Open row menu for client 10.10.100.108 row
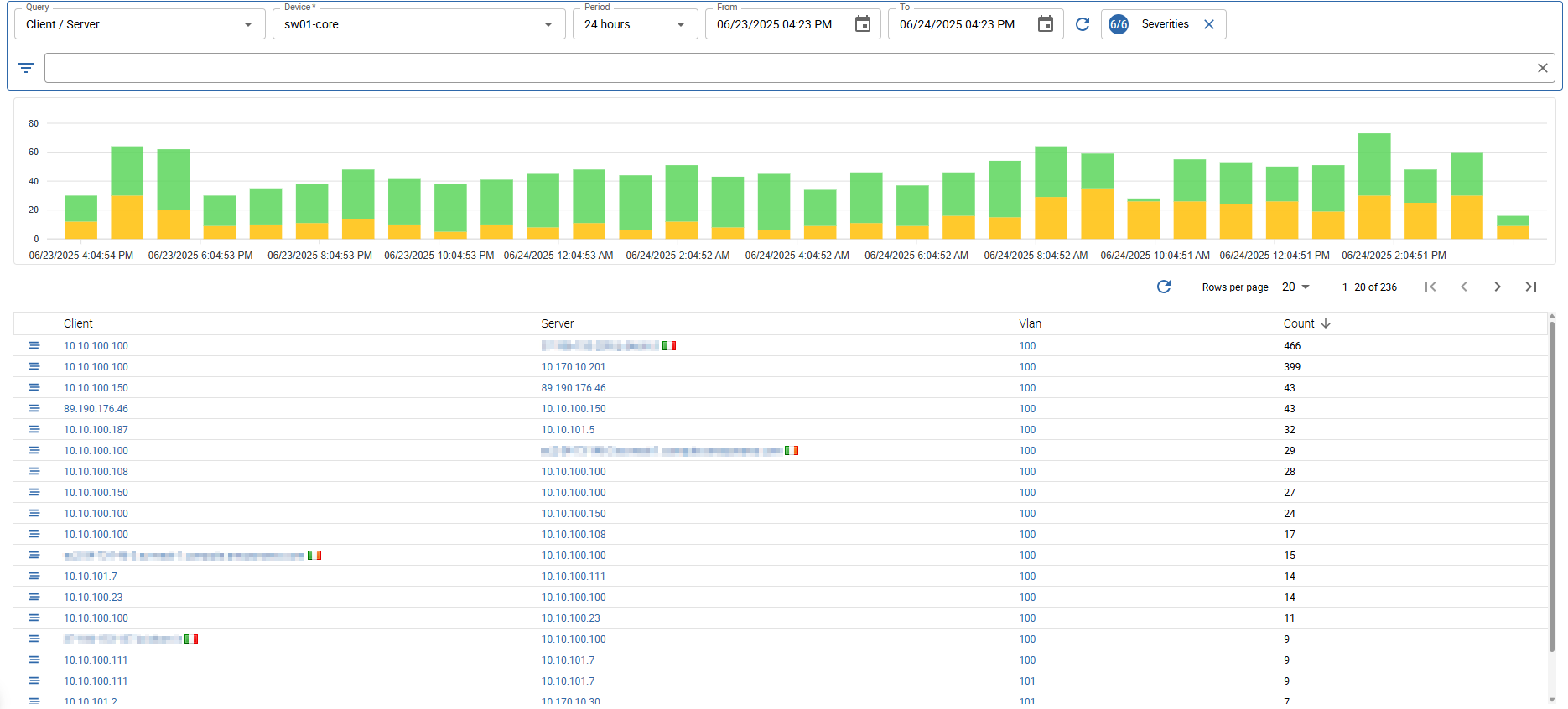 34,471
